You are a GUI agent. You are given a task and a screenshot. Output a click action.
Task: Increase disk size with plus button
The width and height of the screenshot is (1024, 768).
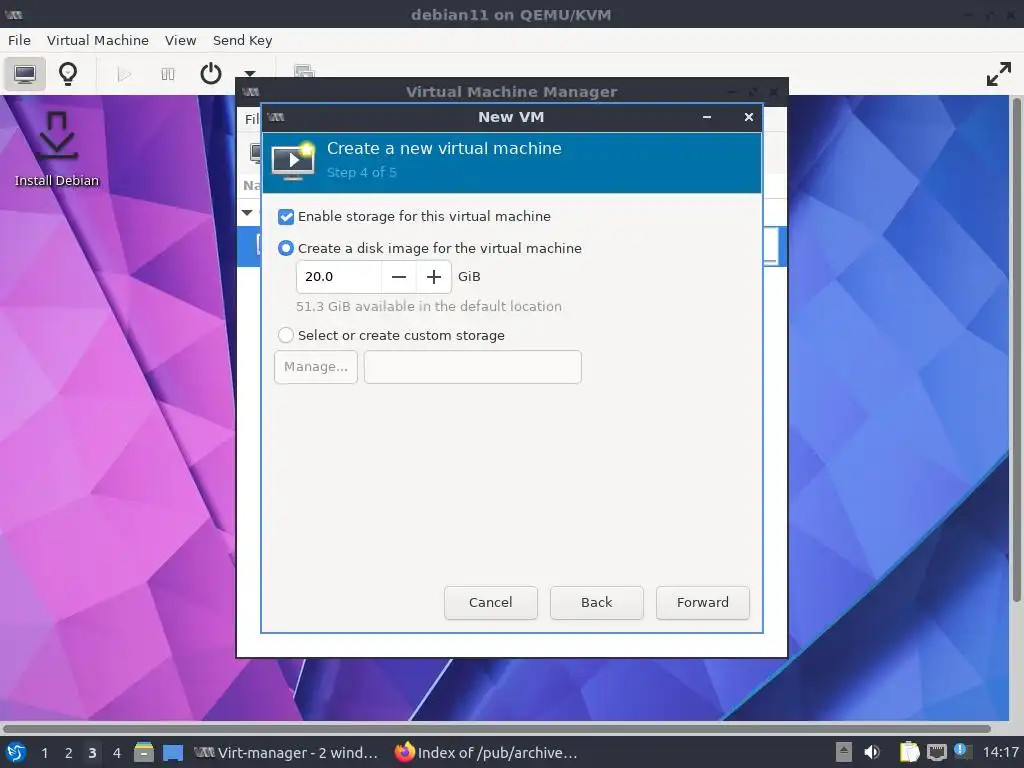coord(434,277)
